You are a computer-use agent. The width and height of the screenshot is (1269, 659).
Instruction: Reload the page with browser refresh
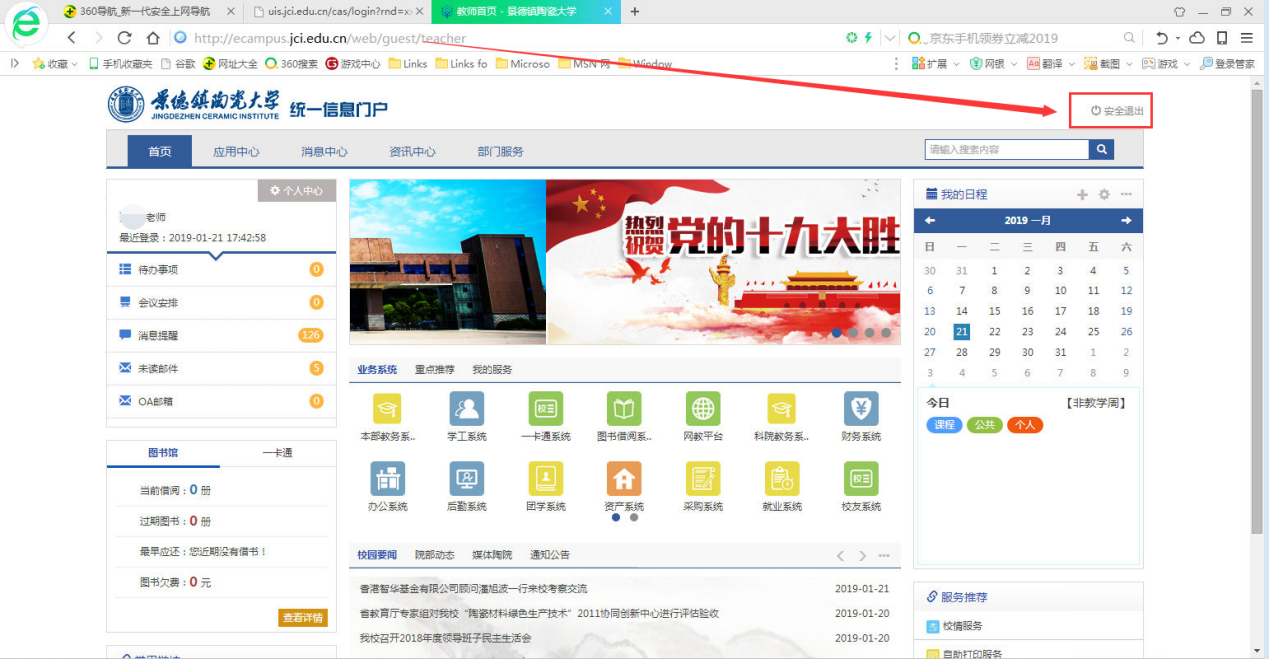click(x=125, y=38)
